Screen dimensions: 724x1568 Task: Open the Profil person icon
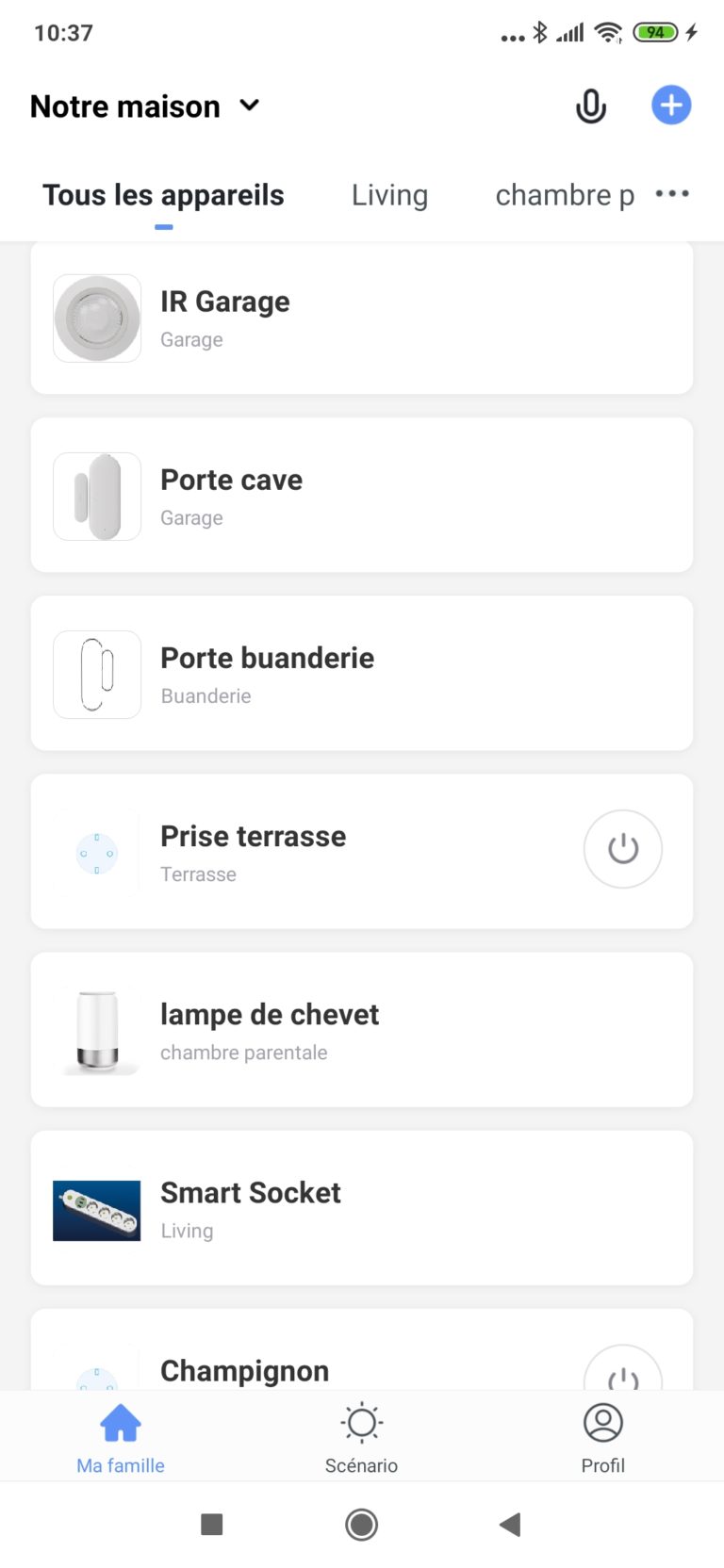click(x=602, y=1423)
